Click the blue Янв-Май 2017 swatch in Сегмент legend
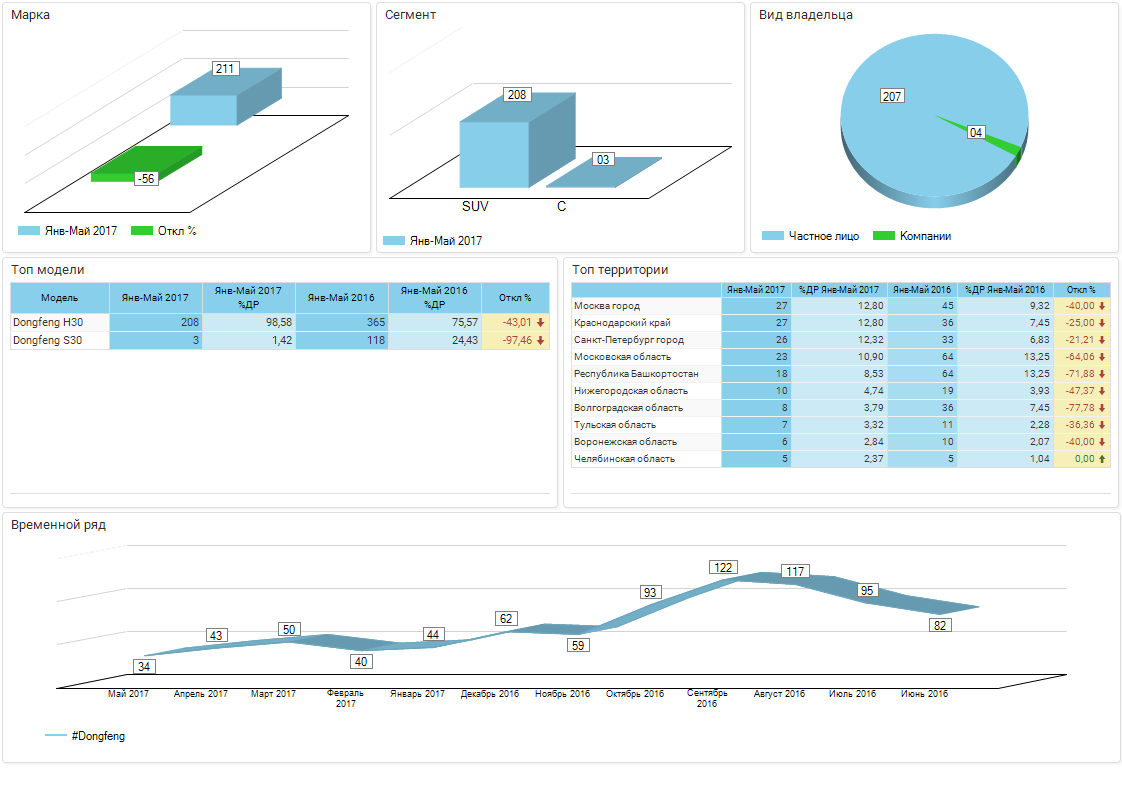 394,241
